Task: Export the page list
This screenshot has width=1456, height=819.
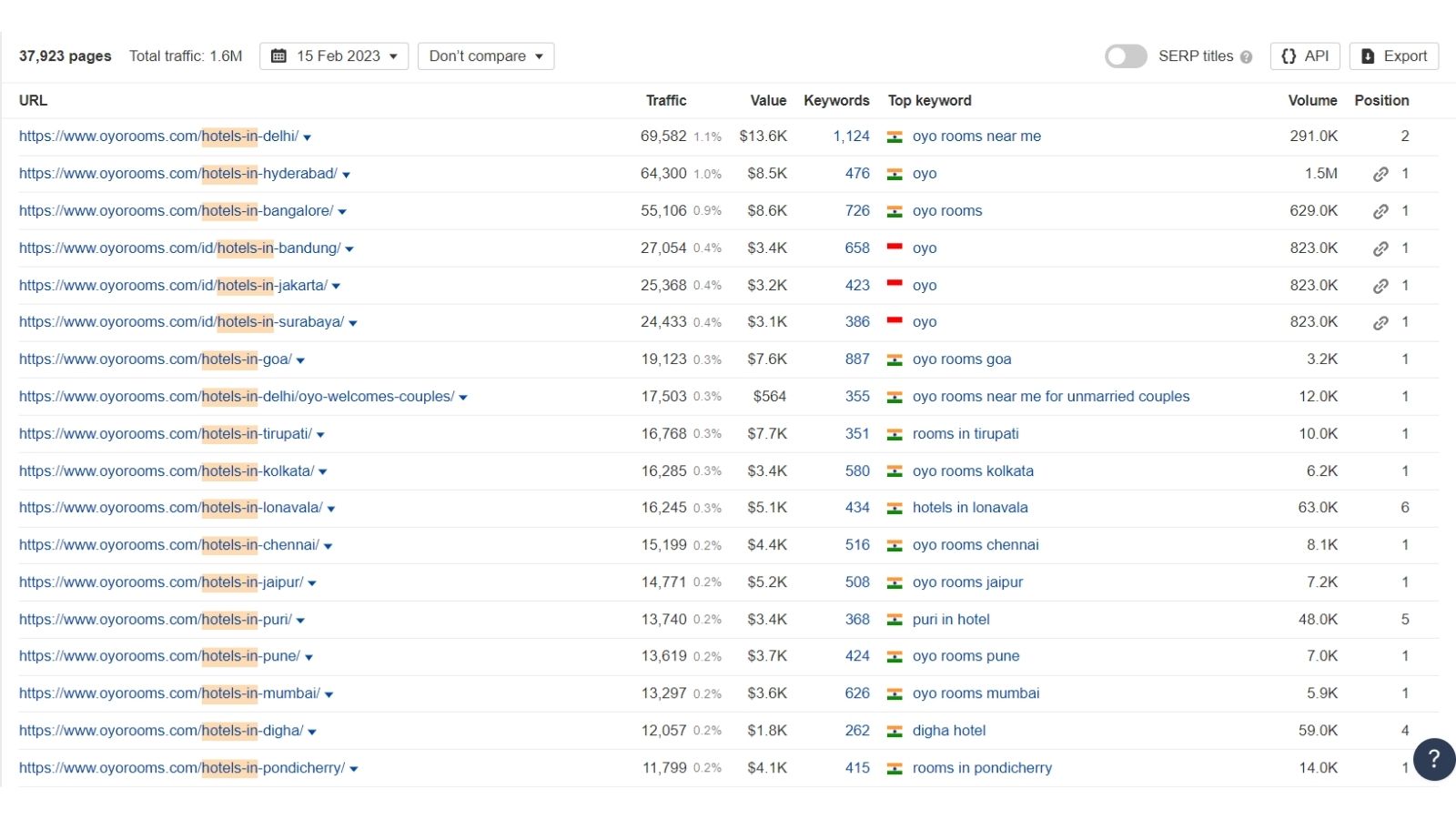Action: 1394,56
